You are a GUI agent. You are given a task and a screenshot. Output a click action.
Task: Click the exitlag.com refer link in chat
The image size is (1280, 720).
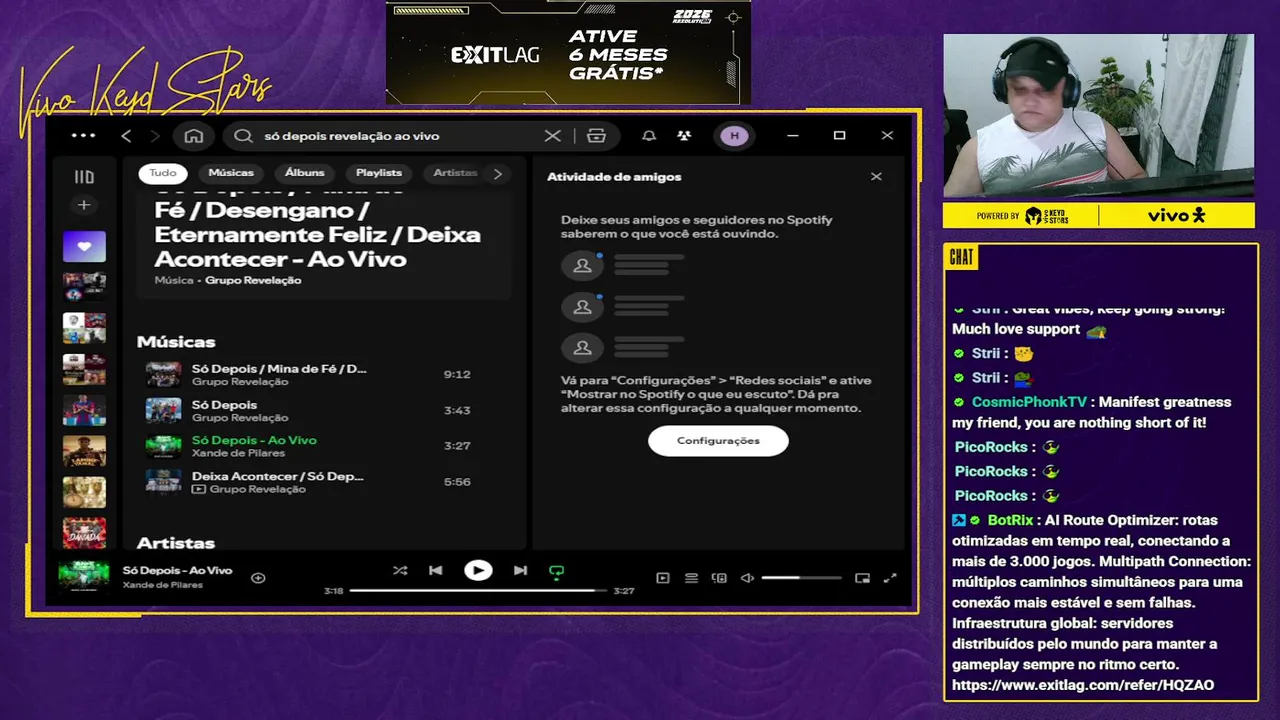(x=1083, y=685)
